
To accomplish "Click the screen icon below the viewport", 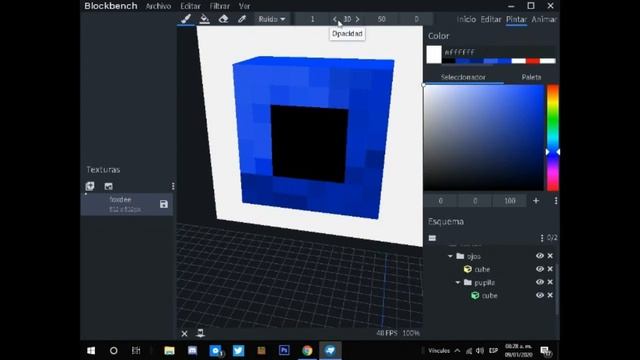I will tap(200, 333).
